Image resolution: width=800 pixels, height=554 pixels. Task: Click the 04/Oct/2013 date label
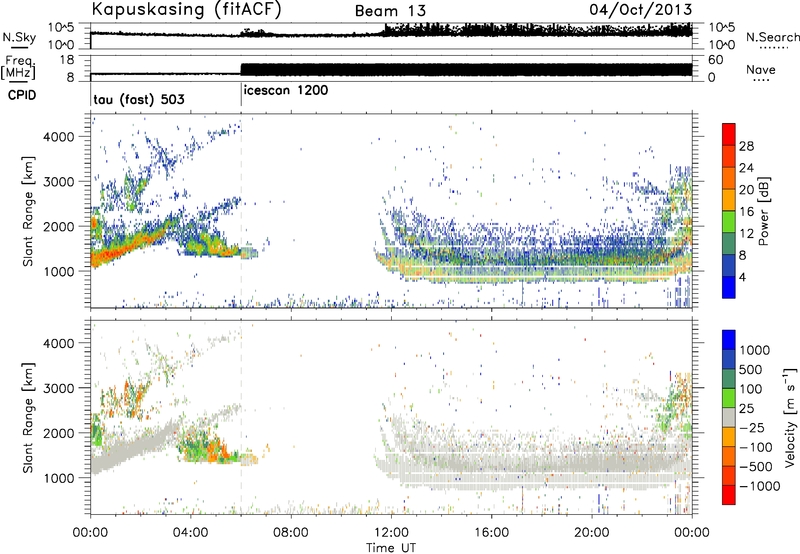coord(641,9)
